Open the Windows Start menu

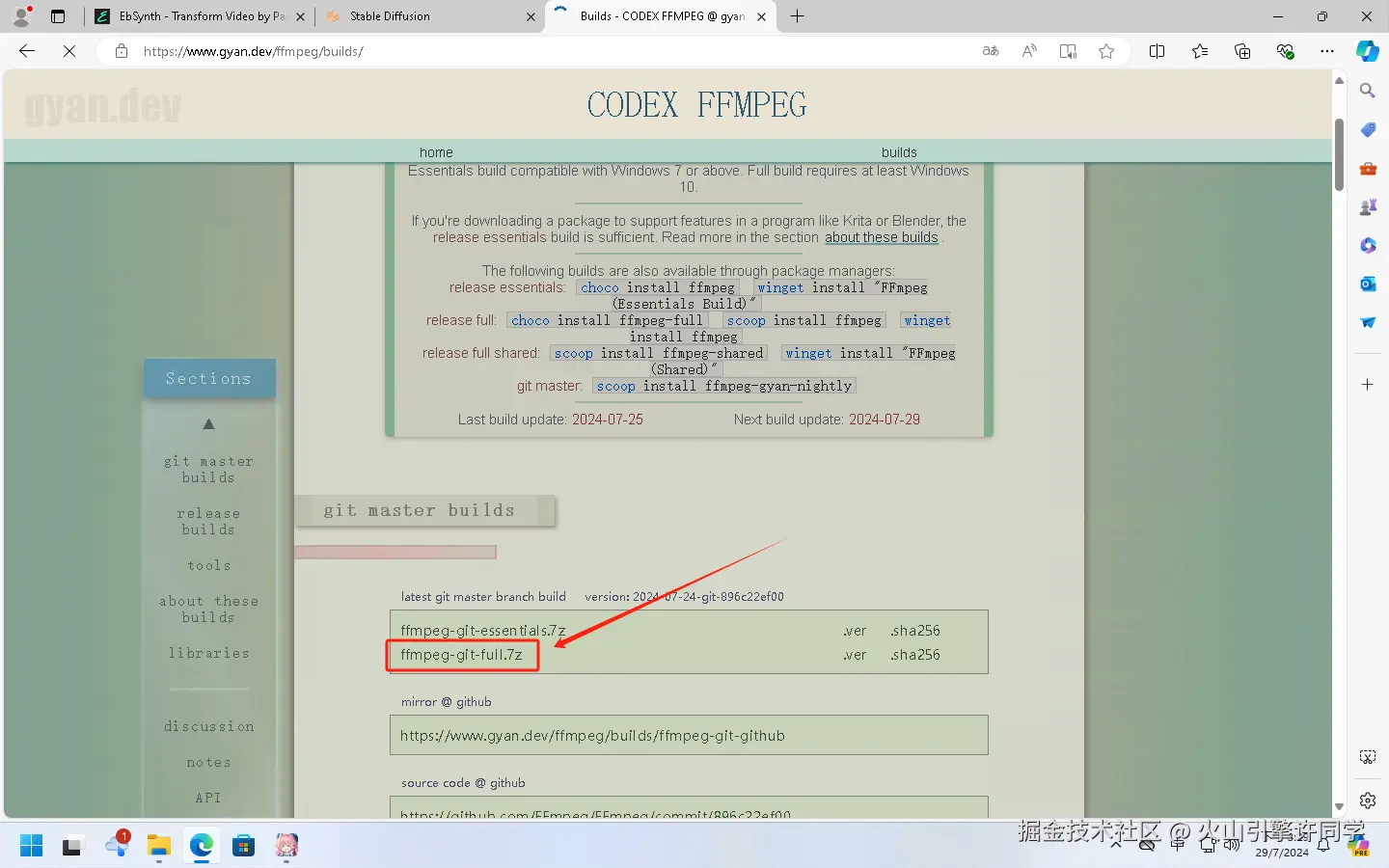31,846
